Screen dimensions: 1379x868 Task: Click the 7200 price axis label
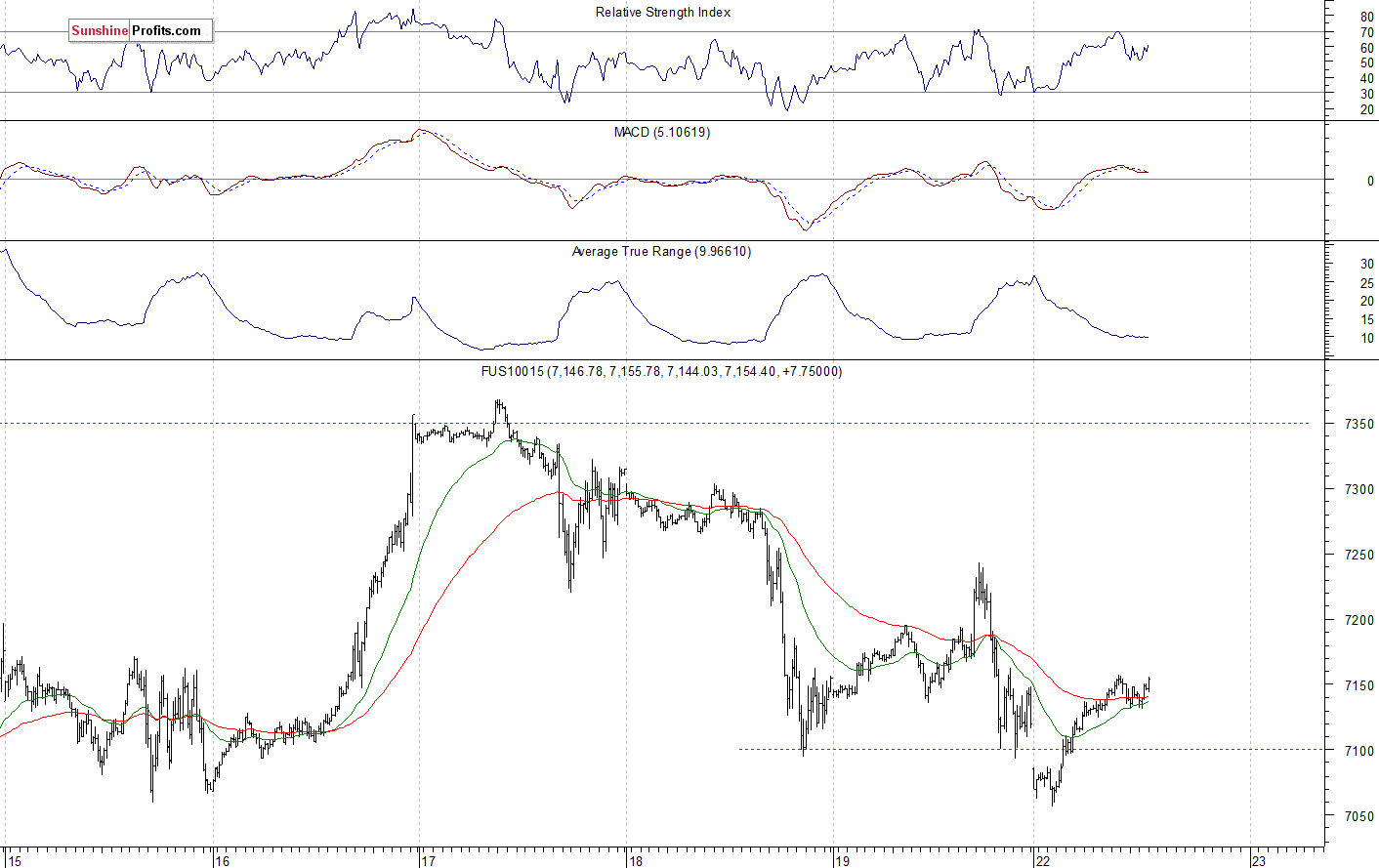(1358, 621)
